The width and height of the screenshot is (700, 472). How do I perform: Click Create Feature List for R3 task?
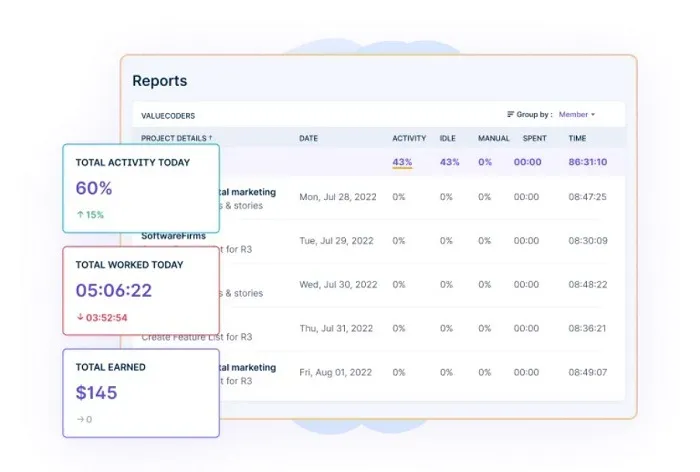197,337
